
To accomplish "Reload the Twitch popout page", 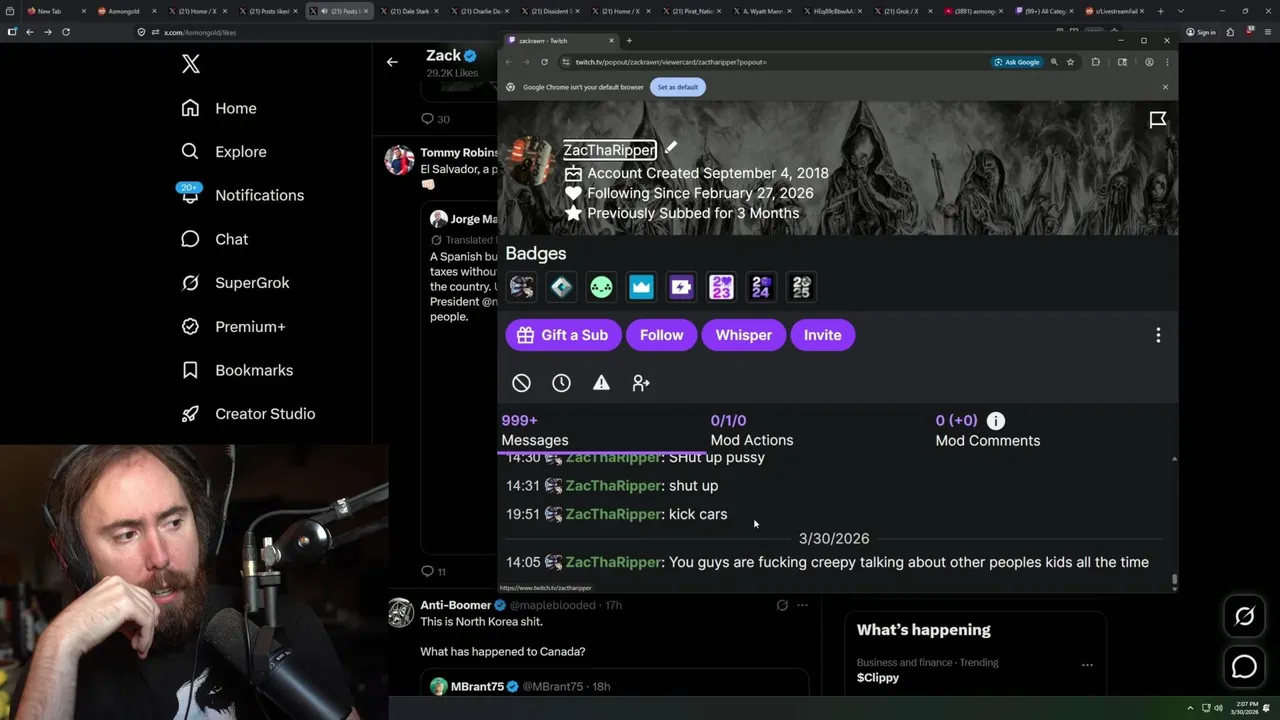I will (544, 62).
